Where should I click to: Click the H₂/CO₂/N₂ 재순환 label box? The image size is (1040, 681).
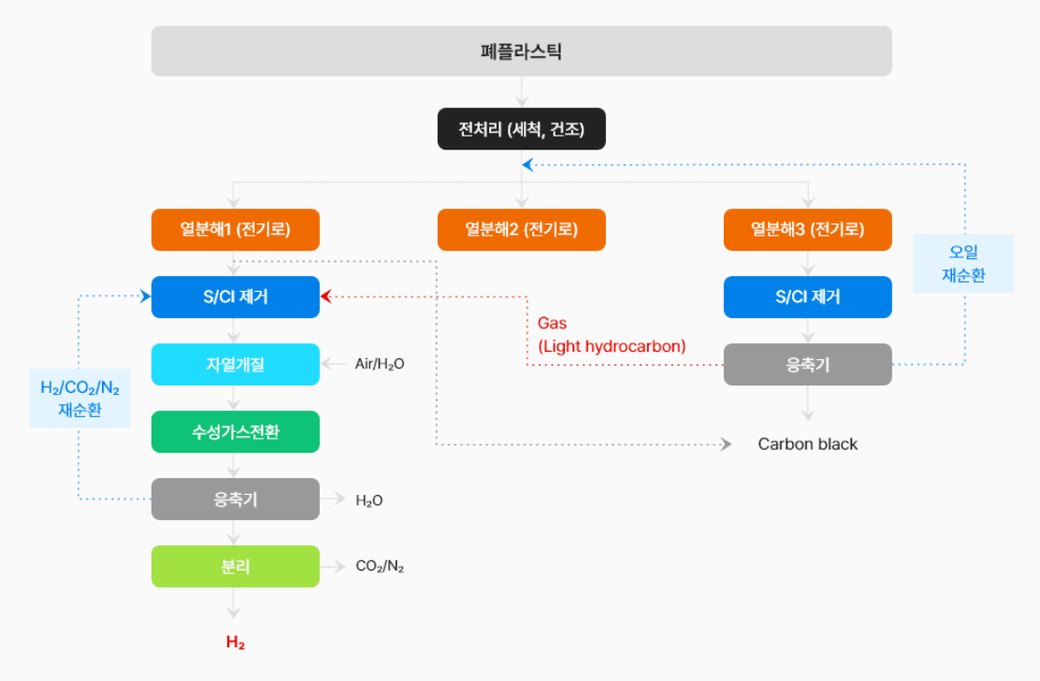(x=80, y=398)
